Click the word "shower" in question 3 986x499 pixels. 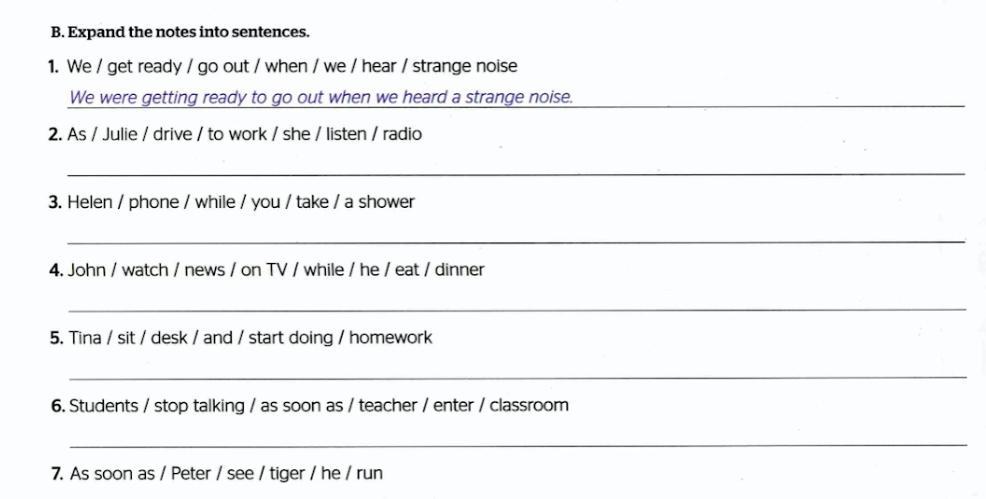(386, 202)
